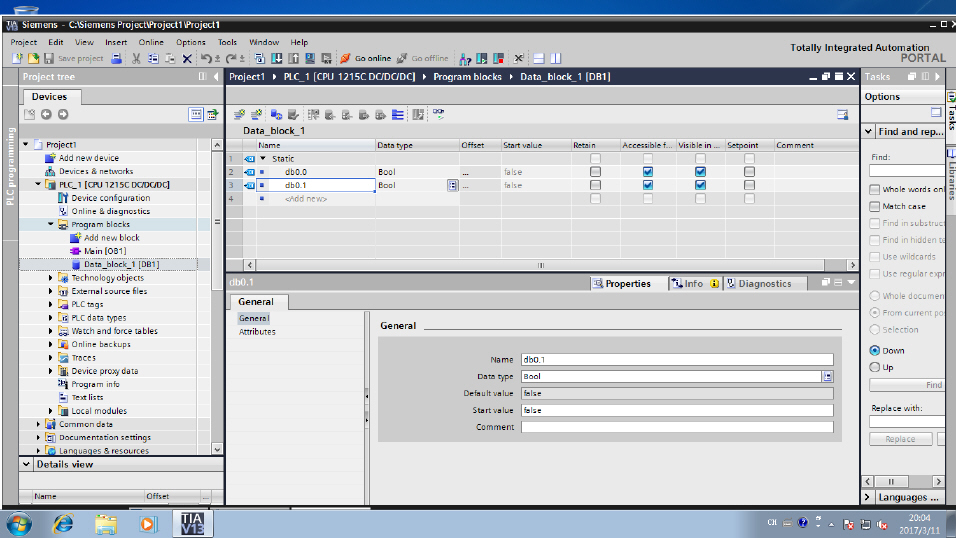
Task: Uncheck Accessible from HMI for db0.0
Action: pyautogui.click(x=647, y=172)
